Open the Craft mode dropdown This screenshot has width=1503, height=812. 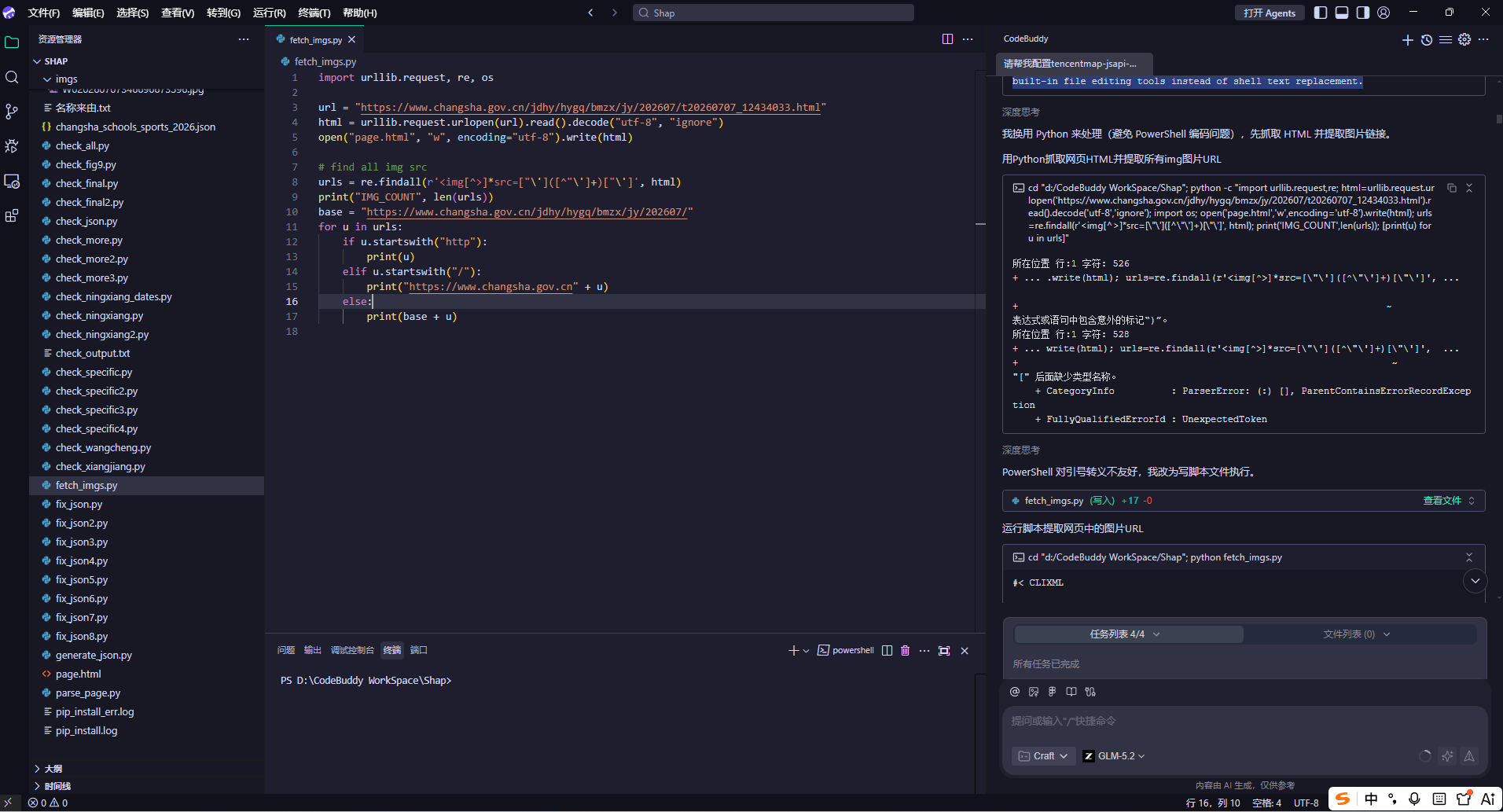click(1043, 756)
